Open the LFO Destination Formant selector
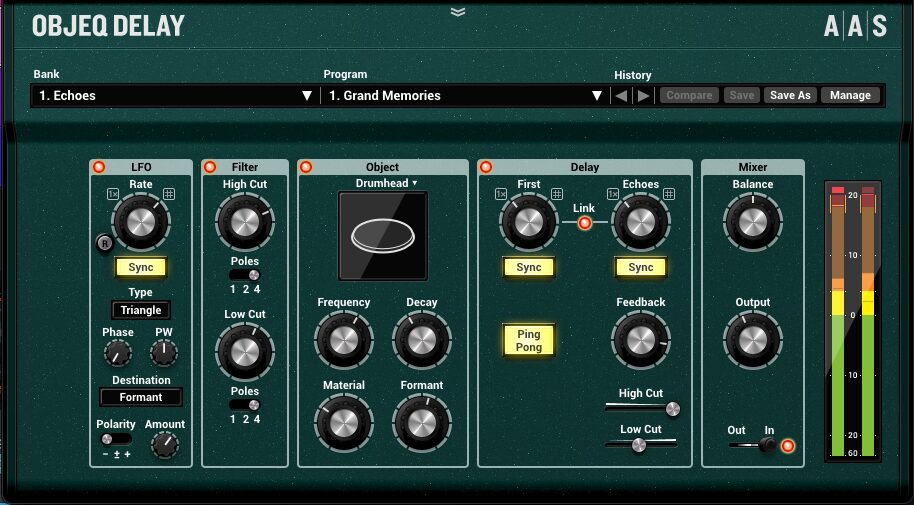The width and height of the screenshot is (914, 505). coord(141,397)
